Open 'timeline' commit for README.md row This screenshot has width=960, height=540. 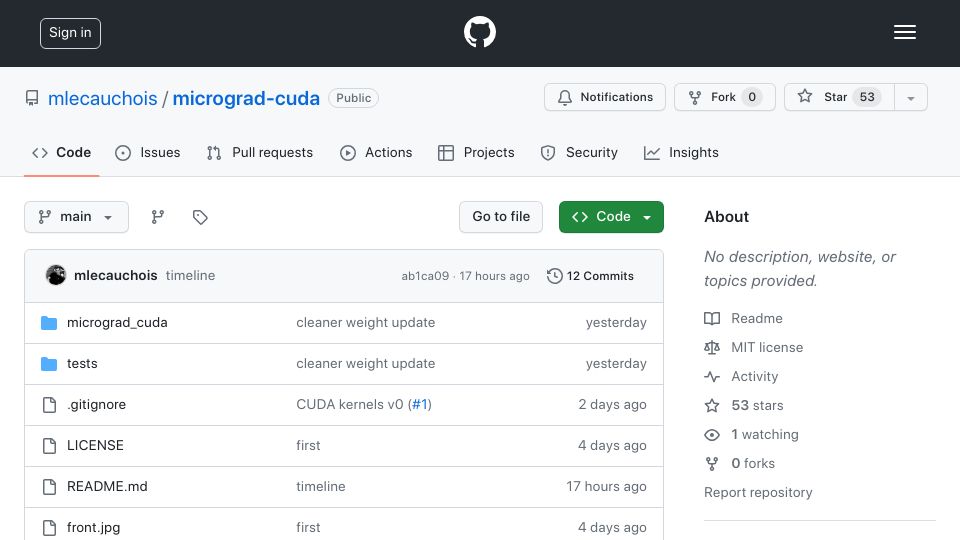(321, 487)
